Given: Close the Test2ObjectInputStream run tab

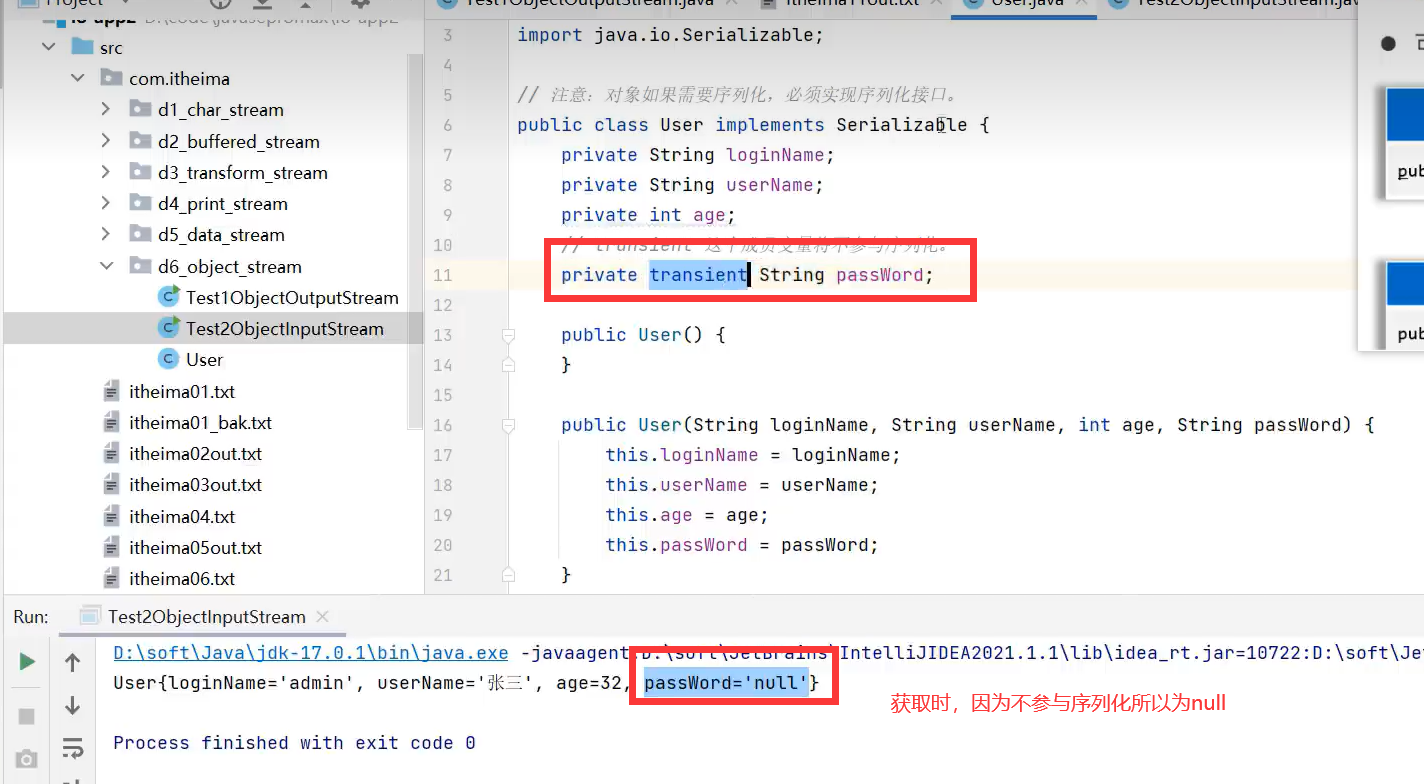Looking at the screenshot, I should pos(322,617).
